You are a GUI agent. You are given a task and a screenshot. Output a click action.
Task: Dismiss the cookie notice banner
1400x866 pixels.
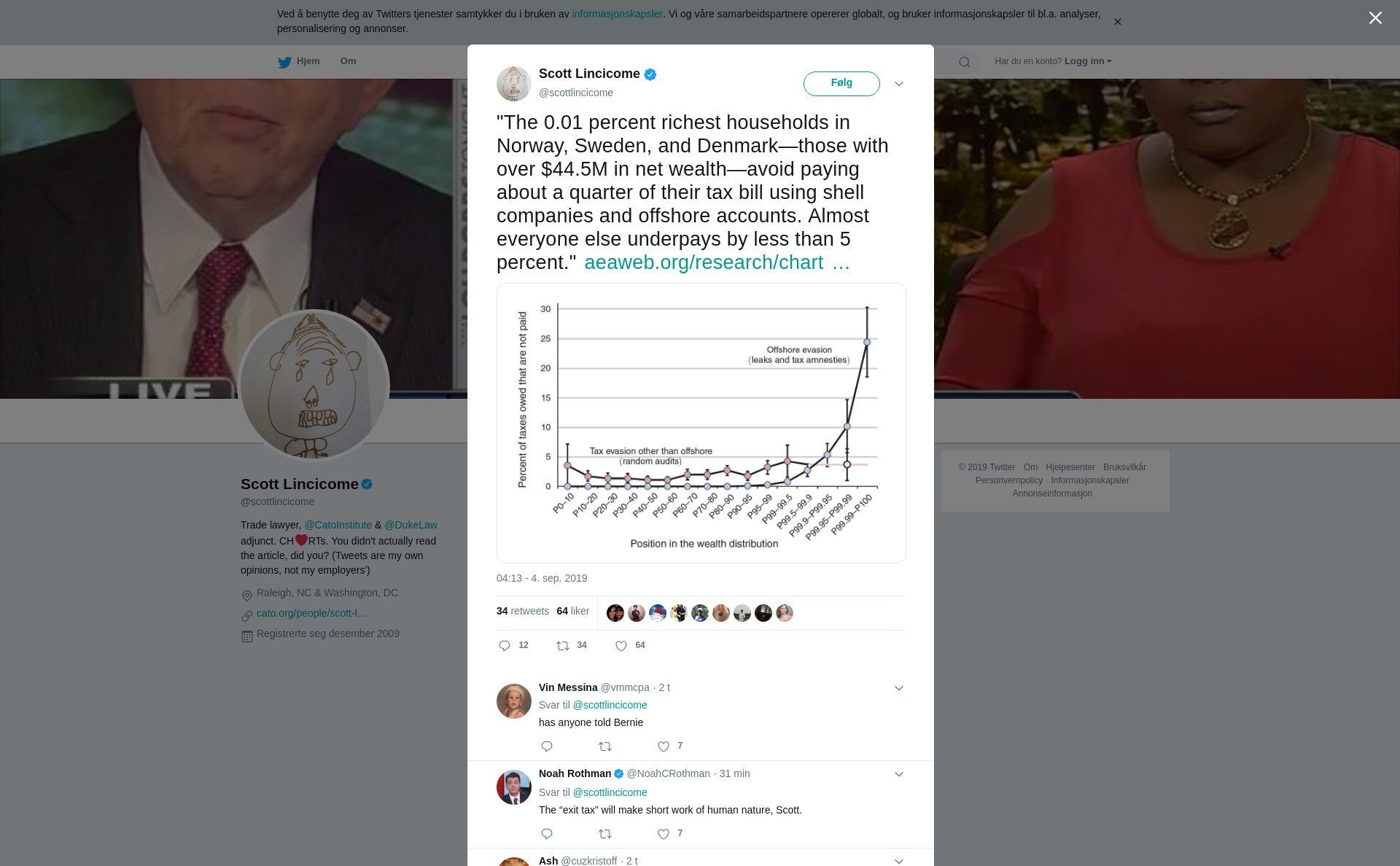[1117, 22]
